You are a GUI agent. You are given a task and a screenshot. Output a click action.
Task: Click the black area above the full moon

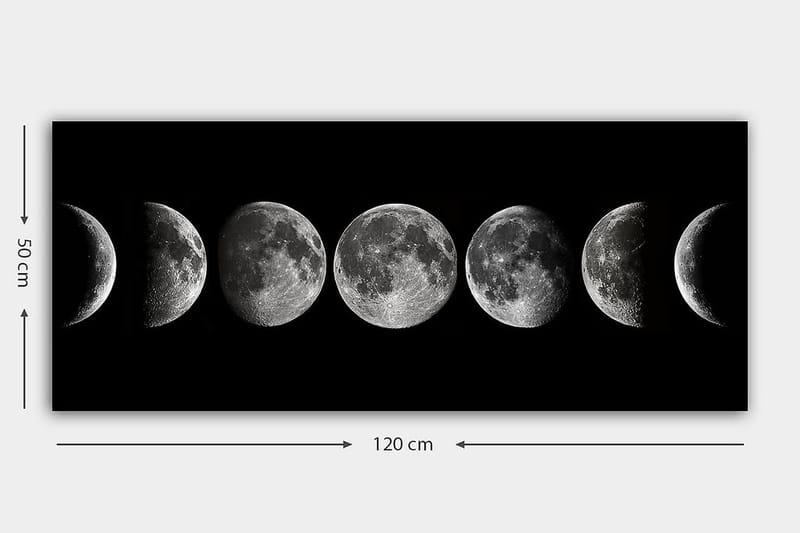click(x=395, y=160)
